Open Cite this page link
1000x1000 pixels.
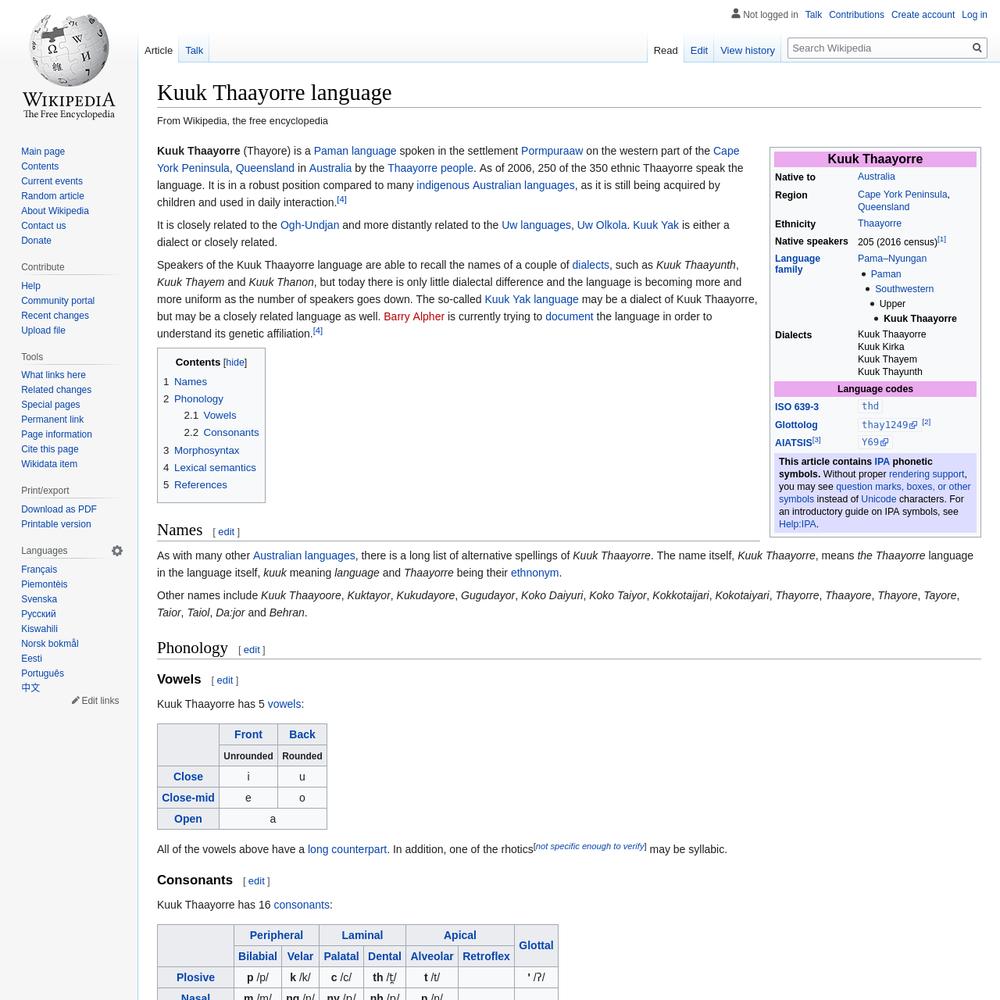click(x=50, y=449)
